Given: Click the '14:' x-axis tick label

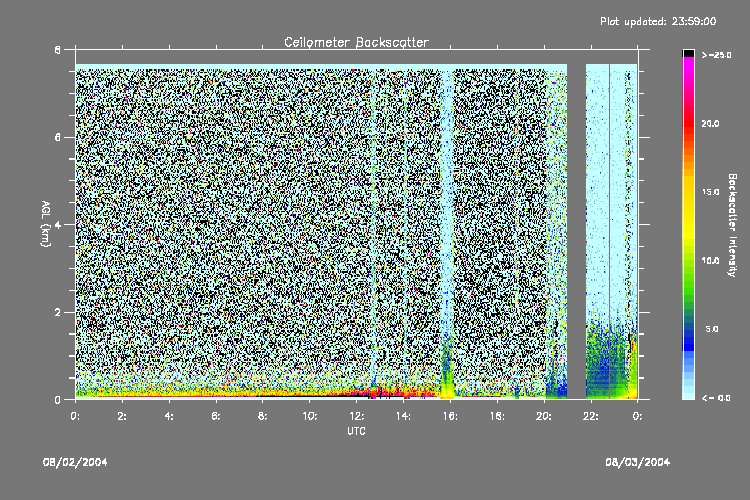Looking at the screenshot, I should [403, 416].
